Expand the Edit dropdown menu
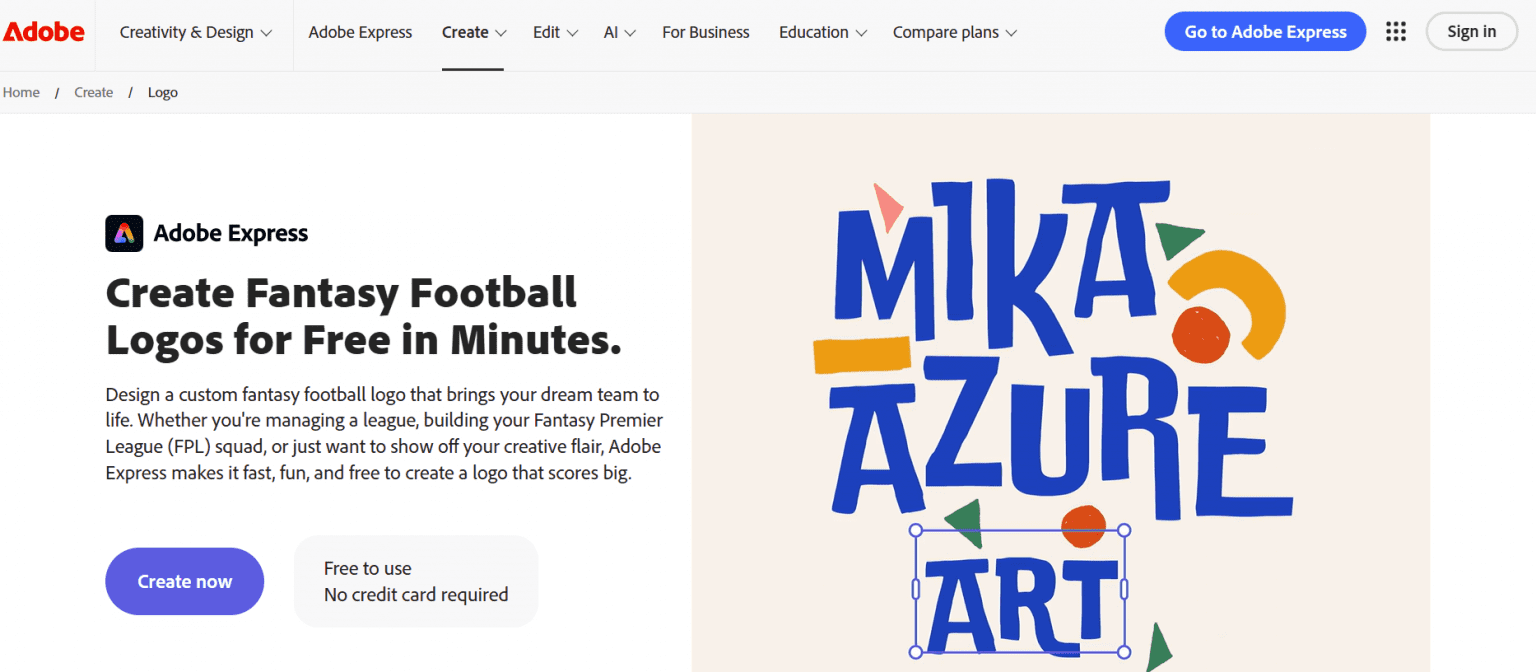The height and width of the screenshot is (672, 1536). click(x=555, y=32)
